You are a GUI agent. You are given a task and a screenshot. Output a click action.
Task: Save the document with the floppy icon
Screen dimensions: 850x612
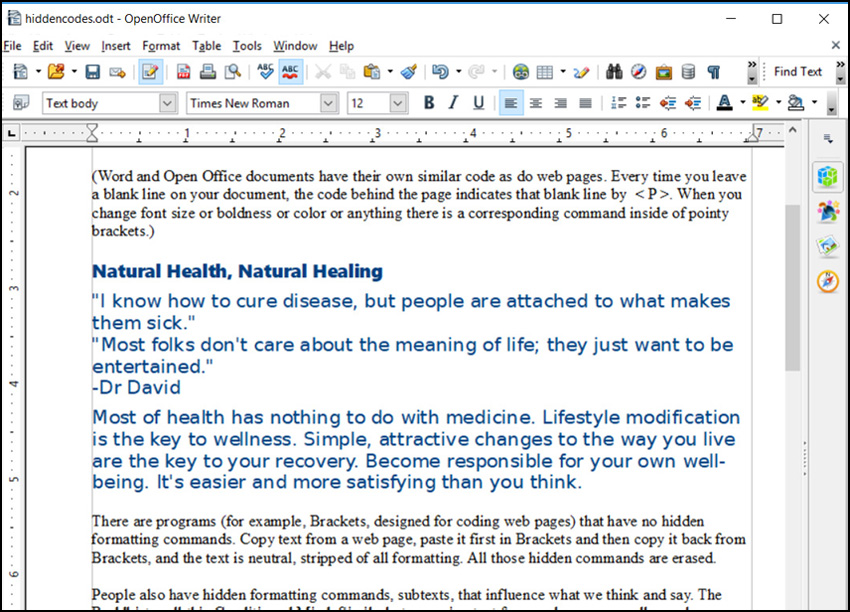[x=93, y=72]
